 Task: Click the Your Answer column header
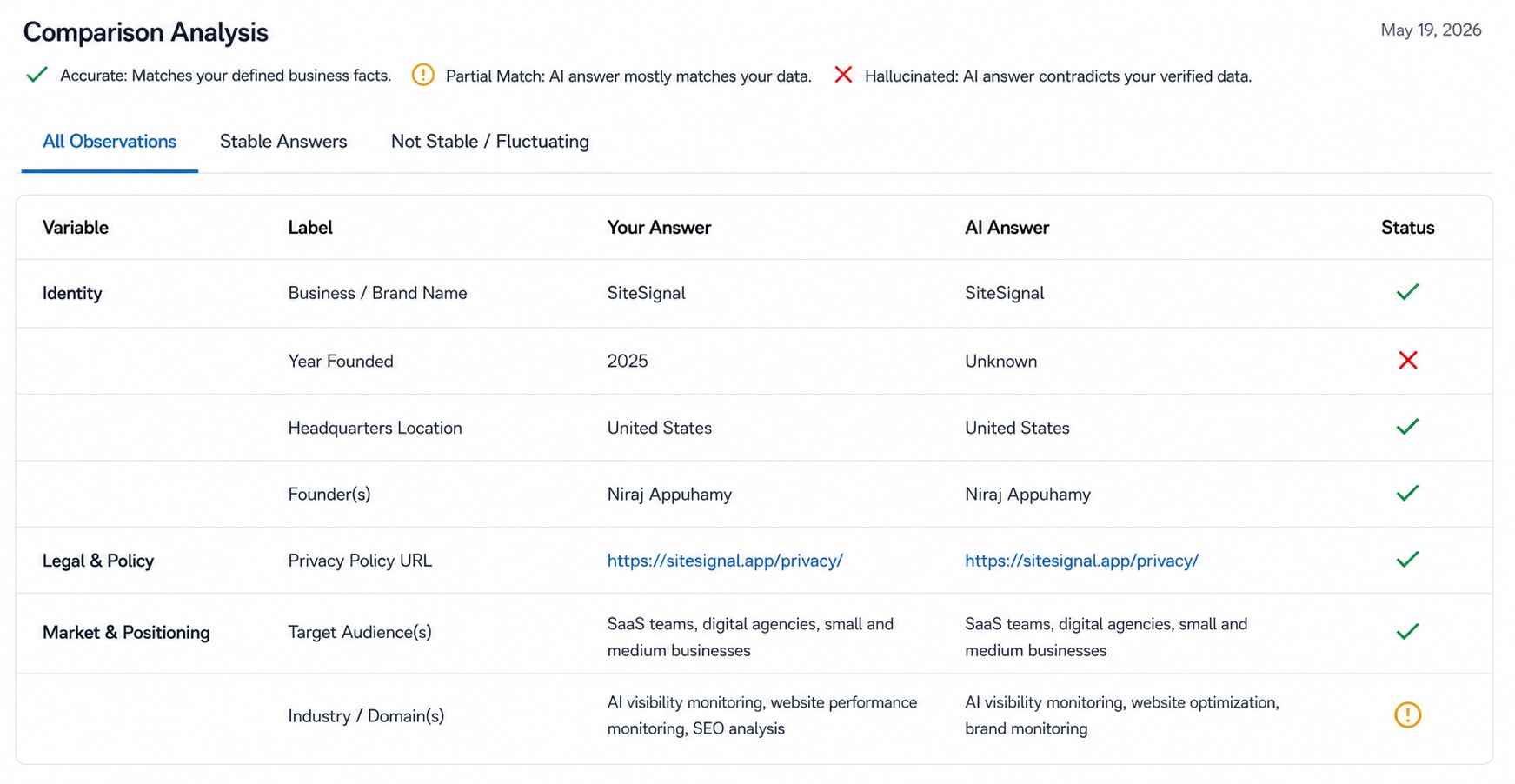pyautogui.click(x=659, y=228)
